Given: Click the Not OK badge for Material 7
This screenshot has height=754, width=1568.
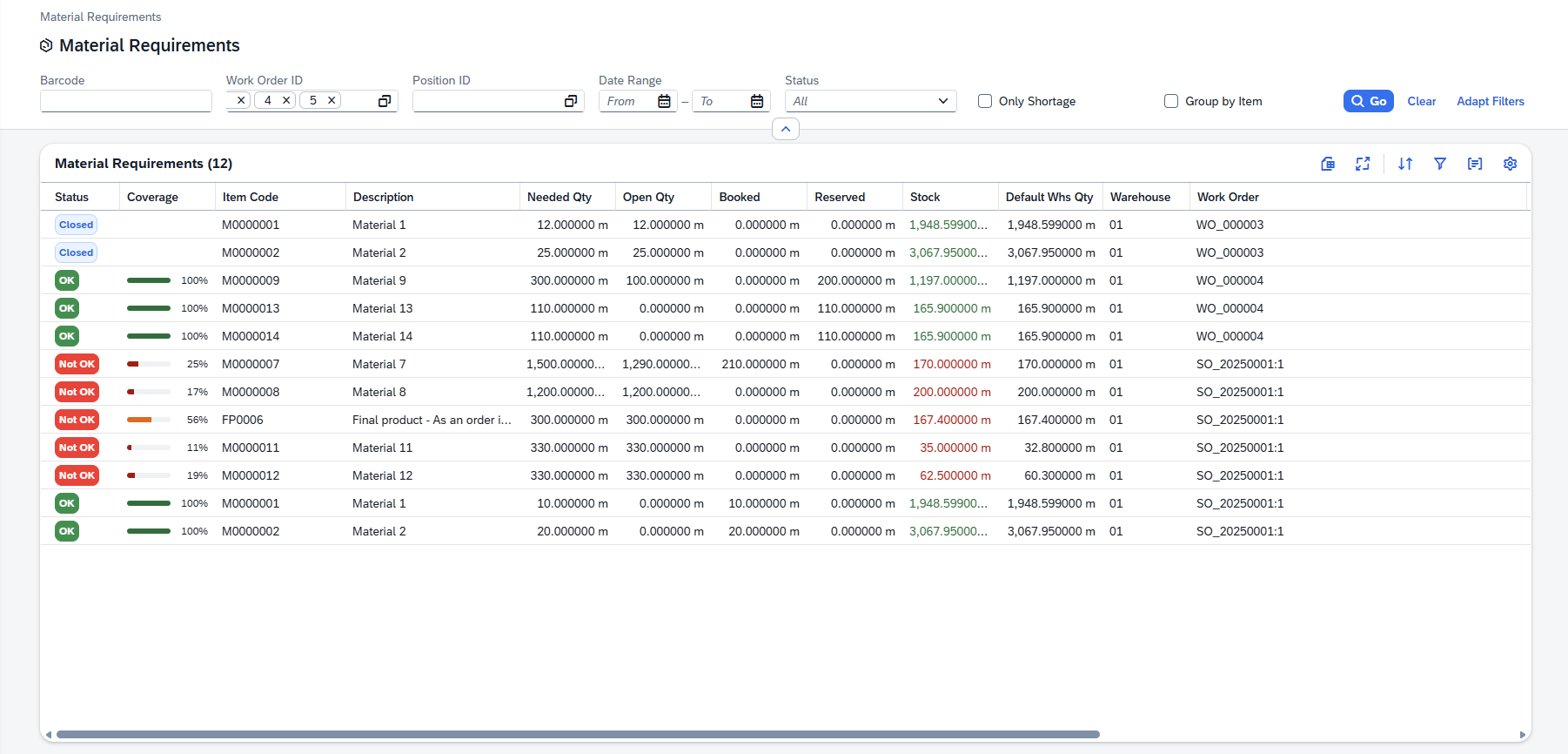Looking at the screenshot, I should point(77,364).
